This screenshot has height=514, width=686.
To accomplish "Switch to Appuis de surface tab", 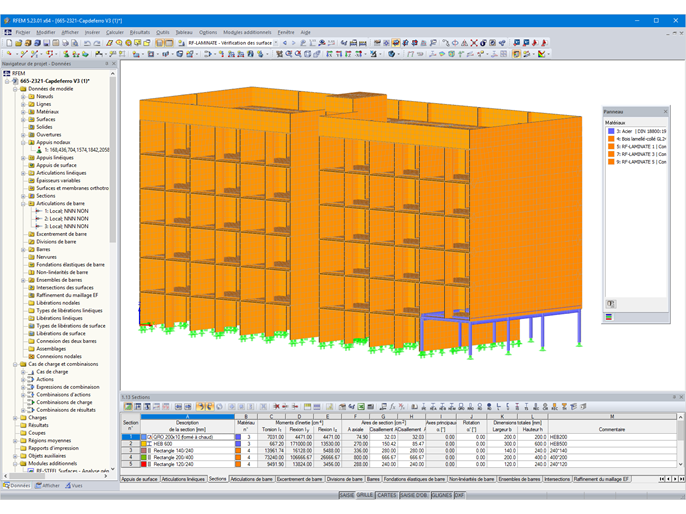I will (140, 479).
